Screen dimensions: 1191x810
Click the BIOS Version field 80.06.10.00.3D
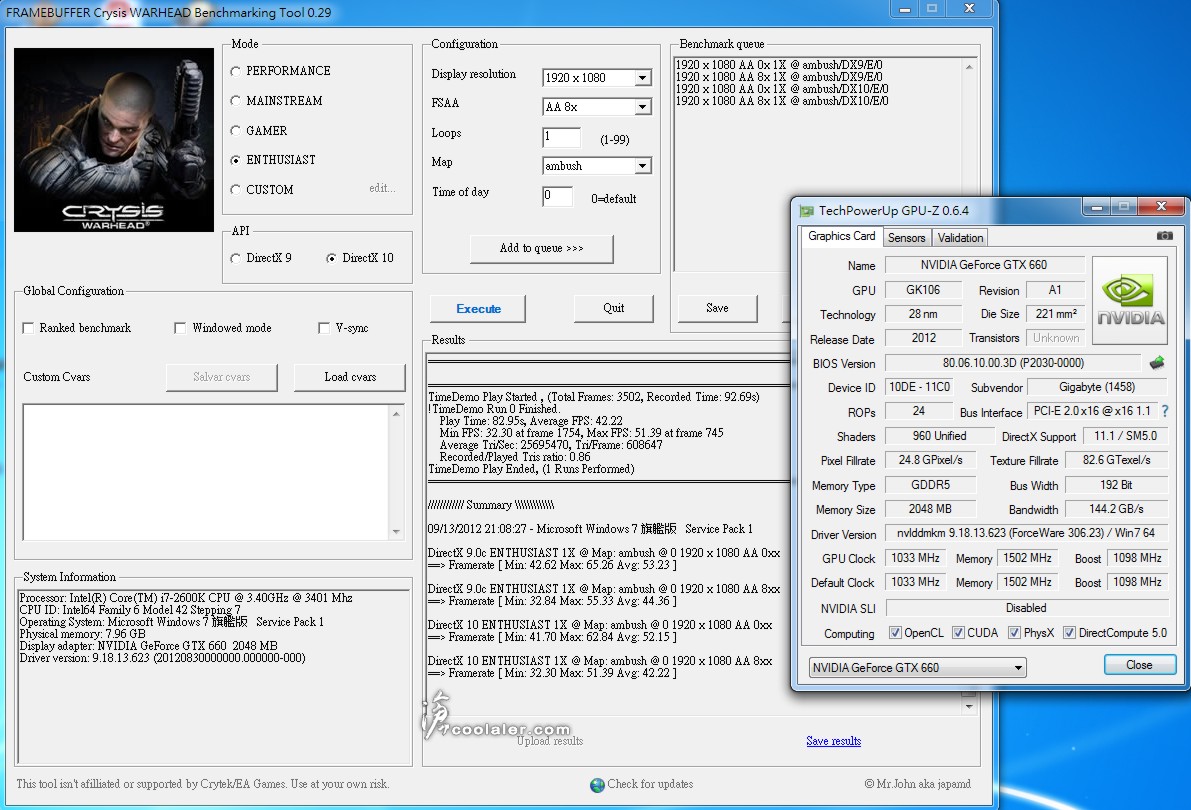point(1013,363)
